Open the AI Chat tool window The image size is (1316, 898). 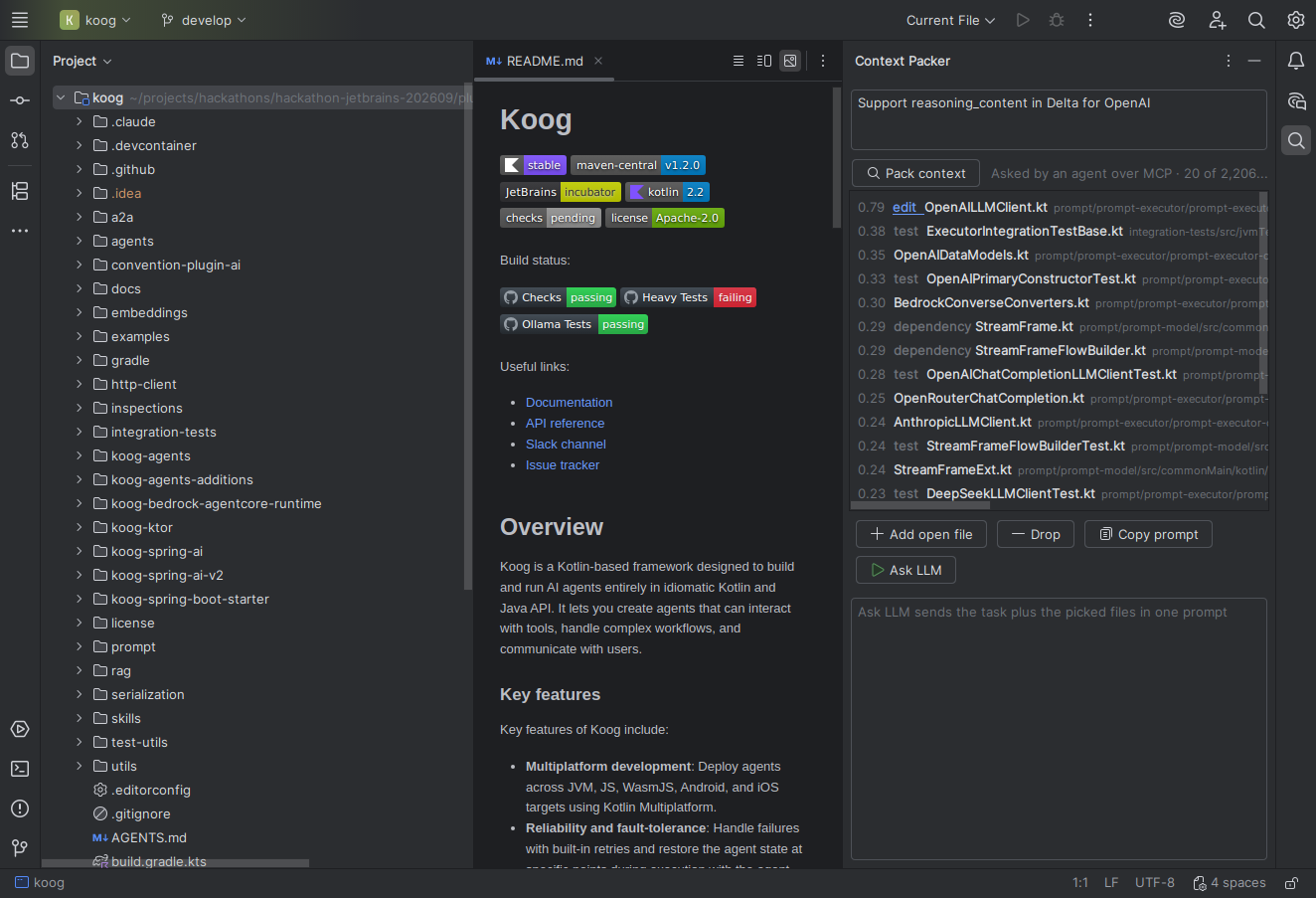1296,100
